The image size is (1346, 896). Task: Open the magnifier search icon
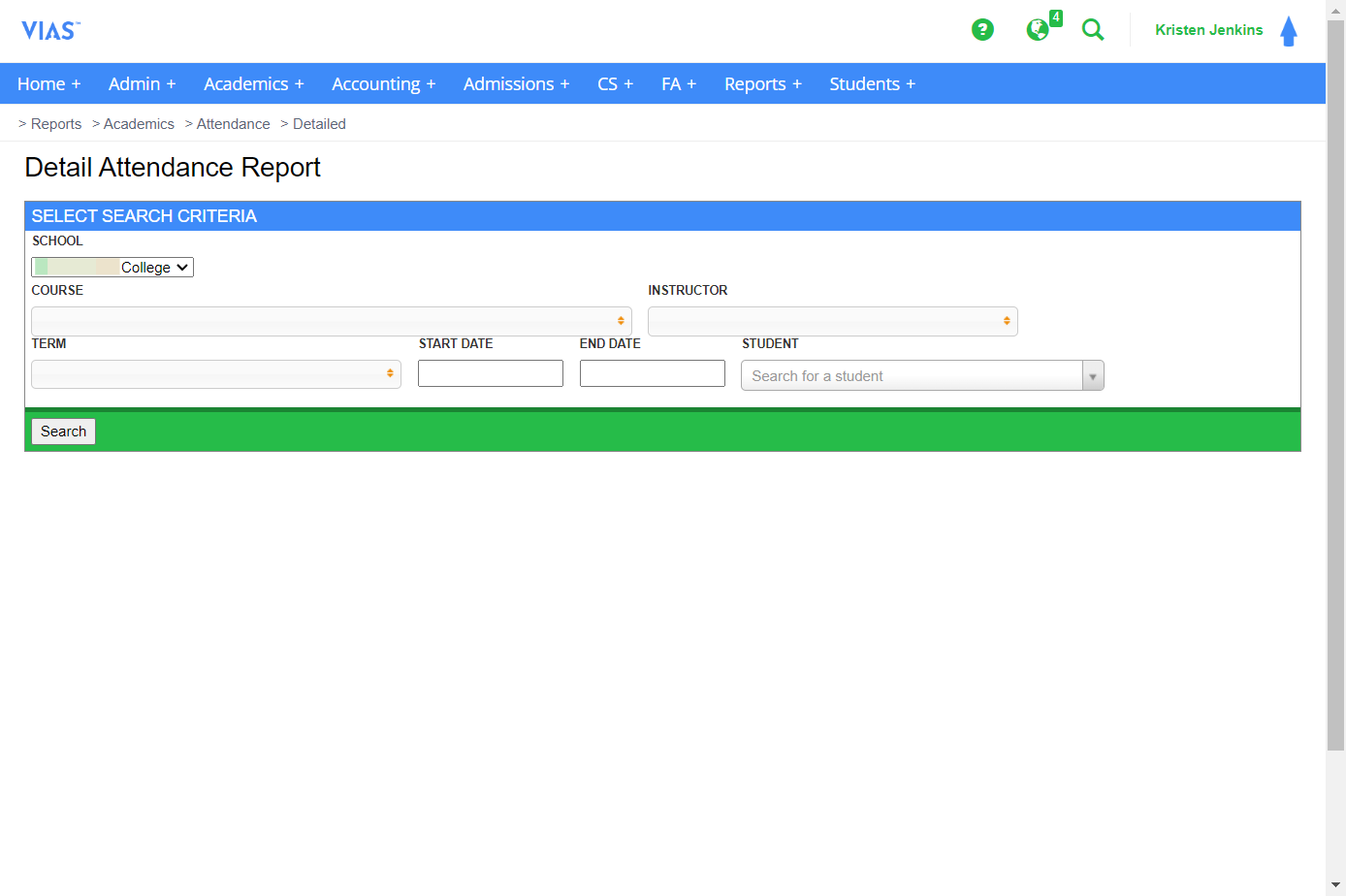[1093, 30]
